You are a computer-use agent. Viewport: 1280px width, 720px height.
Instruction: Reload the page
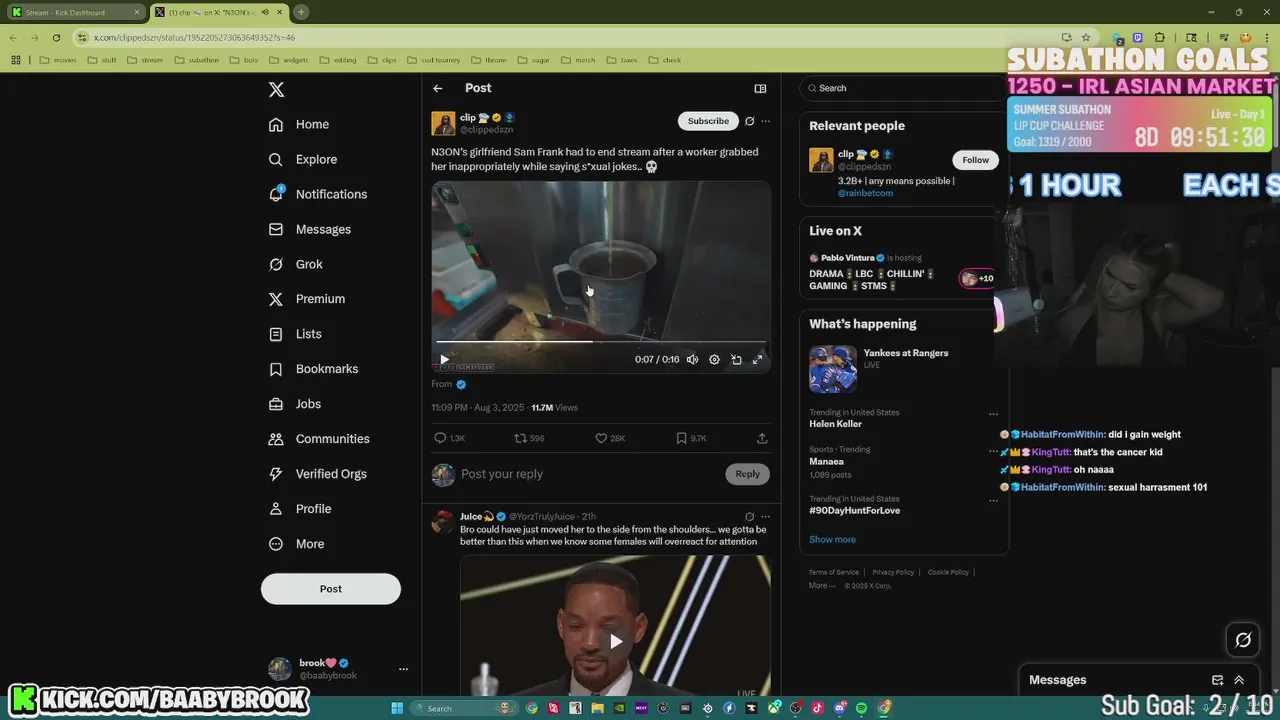click(x=56, y=37)
